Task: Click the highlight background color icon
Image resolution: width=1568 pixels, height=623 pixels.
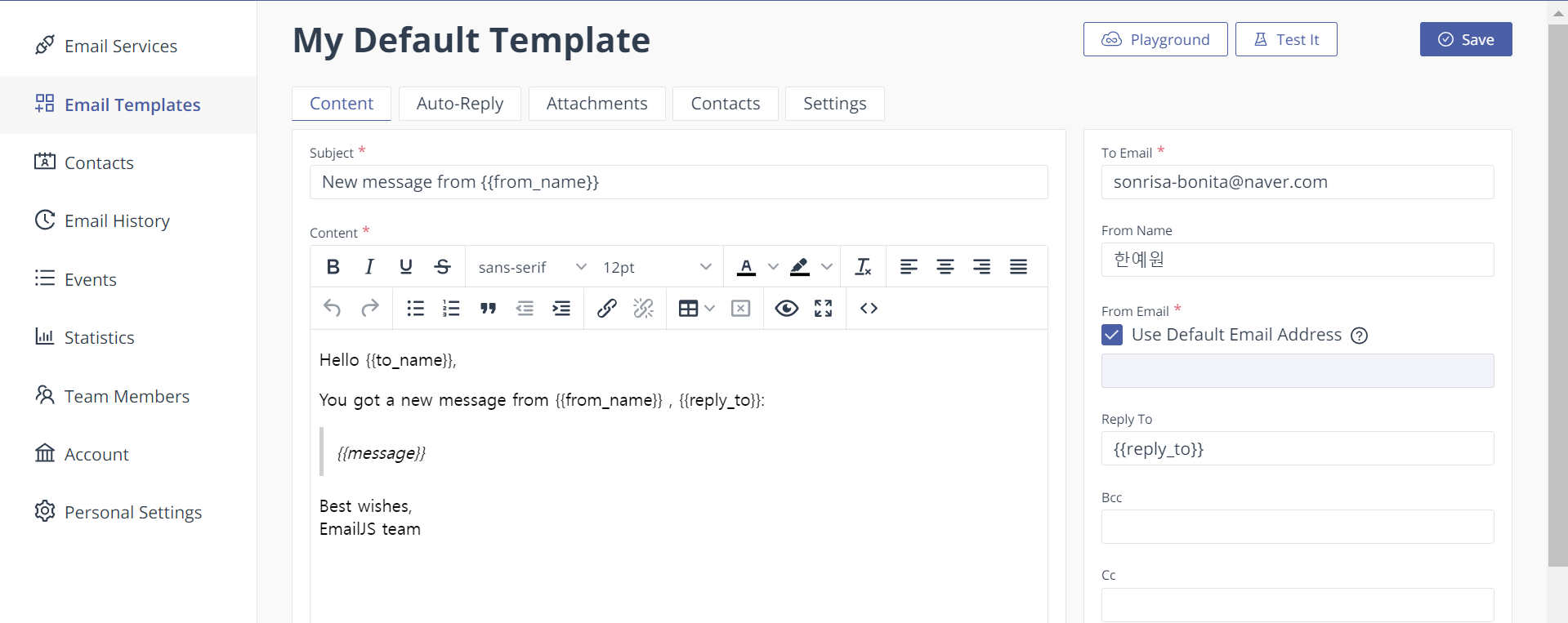Action: pyautogui.click(x=800, y=266)
